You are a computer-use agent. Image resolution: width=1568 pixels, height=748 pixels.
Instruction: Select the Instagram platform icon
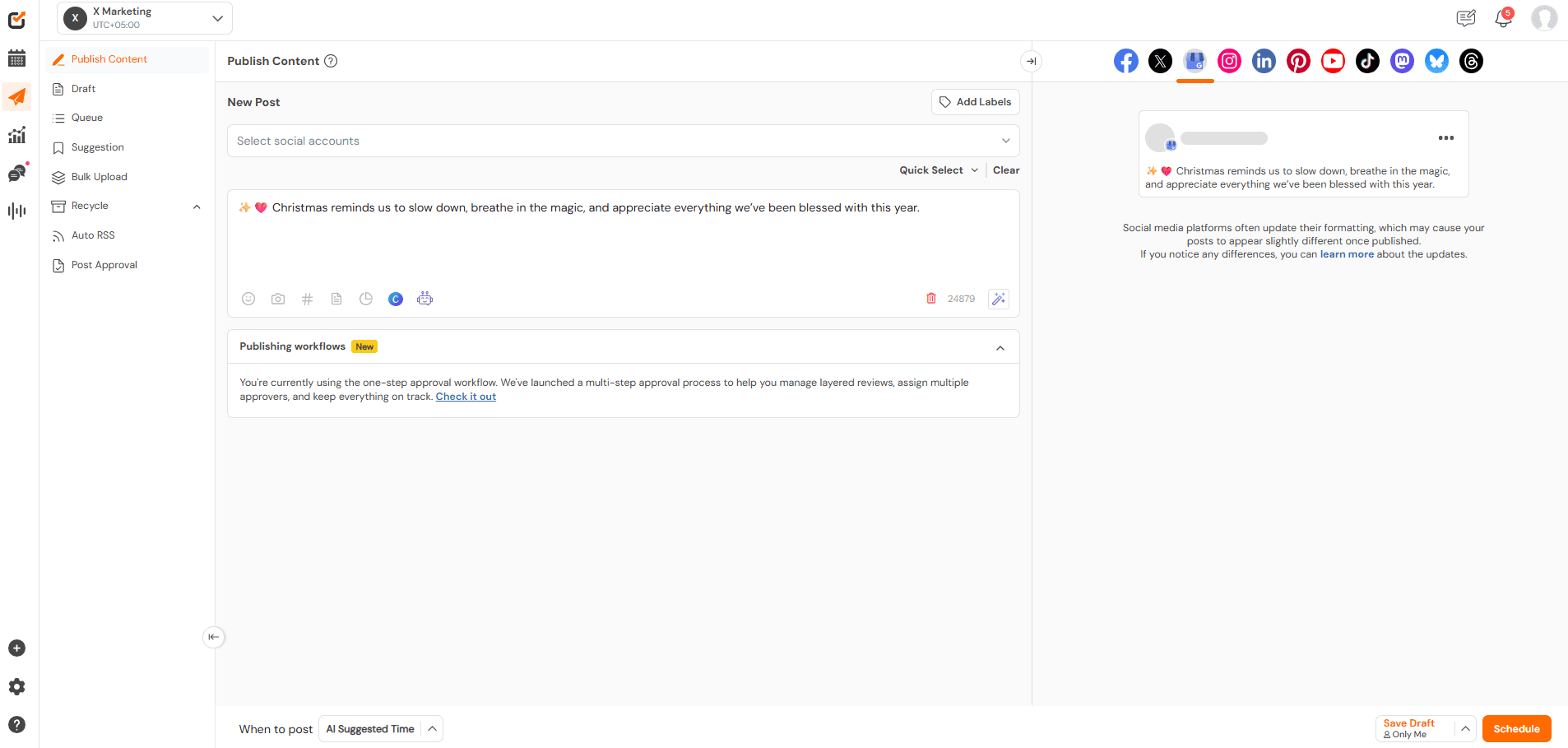1229,60
